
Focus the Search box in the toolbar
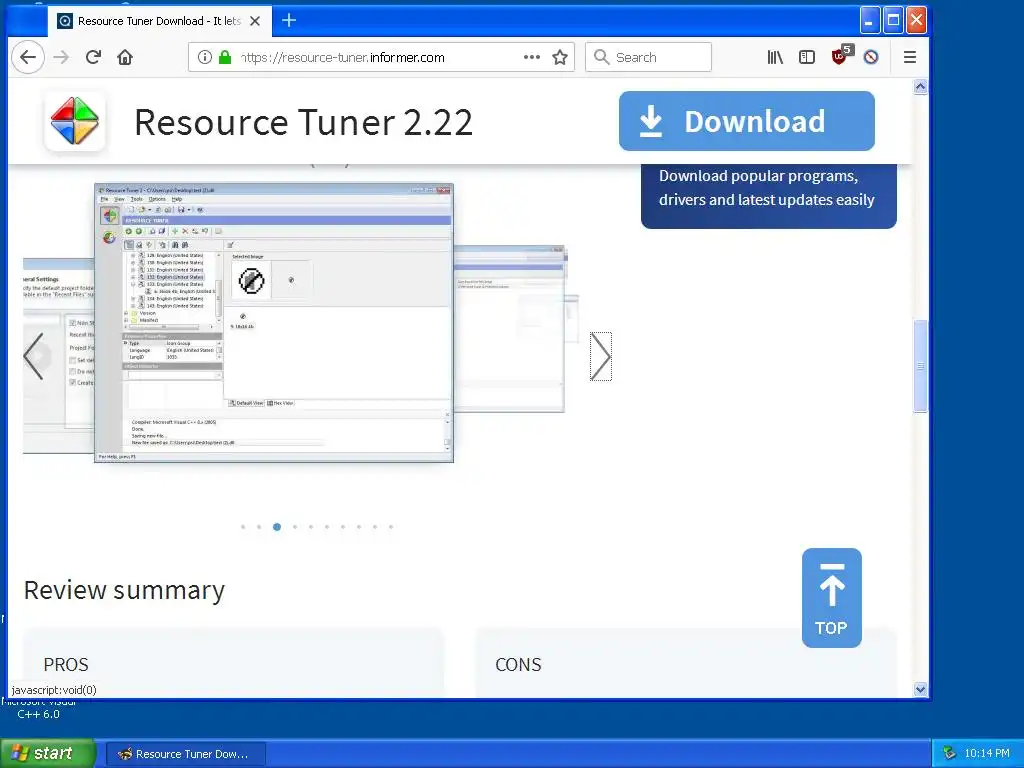[x=648, y=57]
